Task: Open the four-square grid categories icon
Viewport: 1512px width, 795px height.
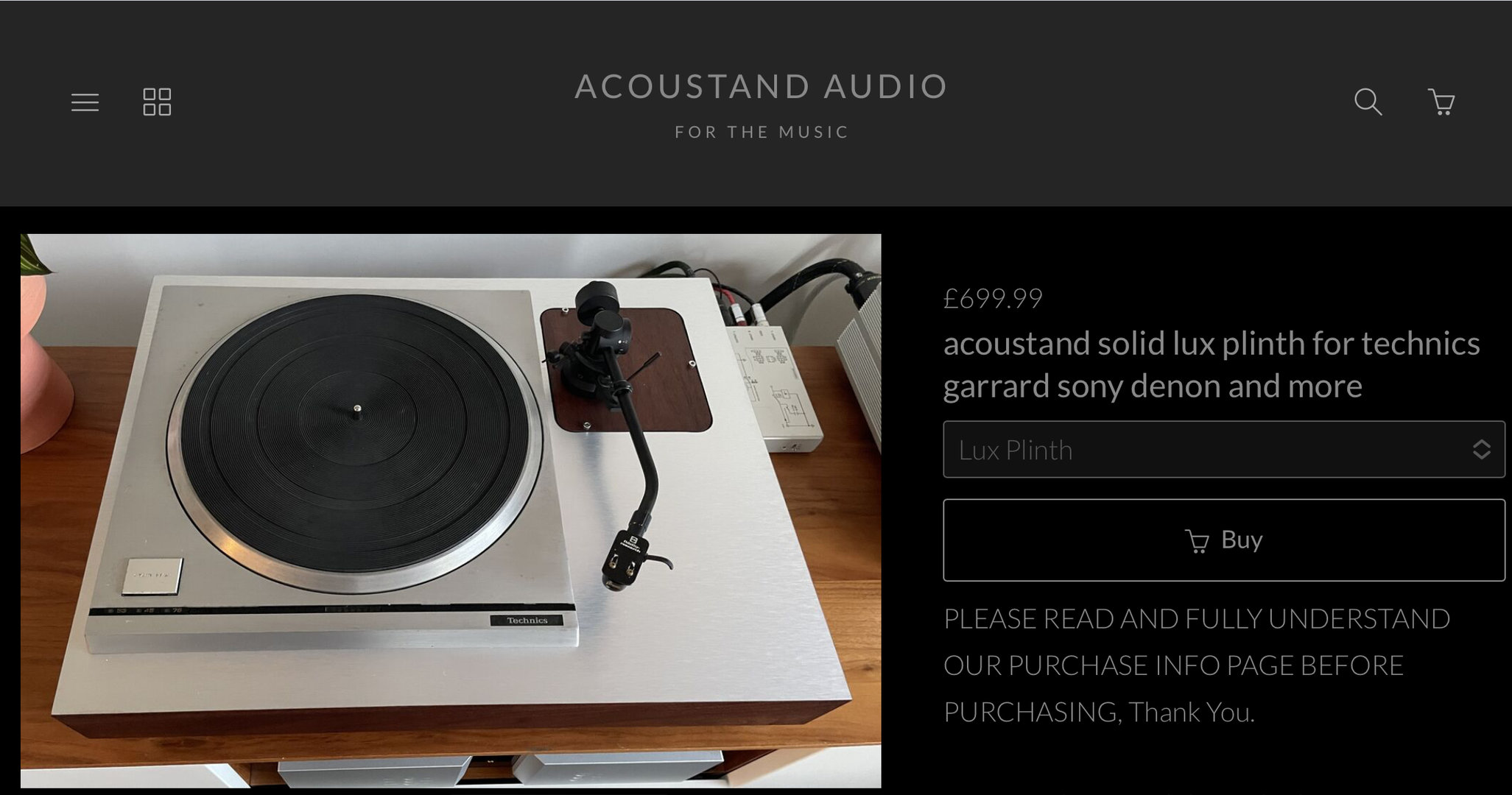Action: tap(157, 102)
